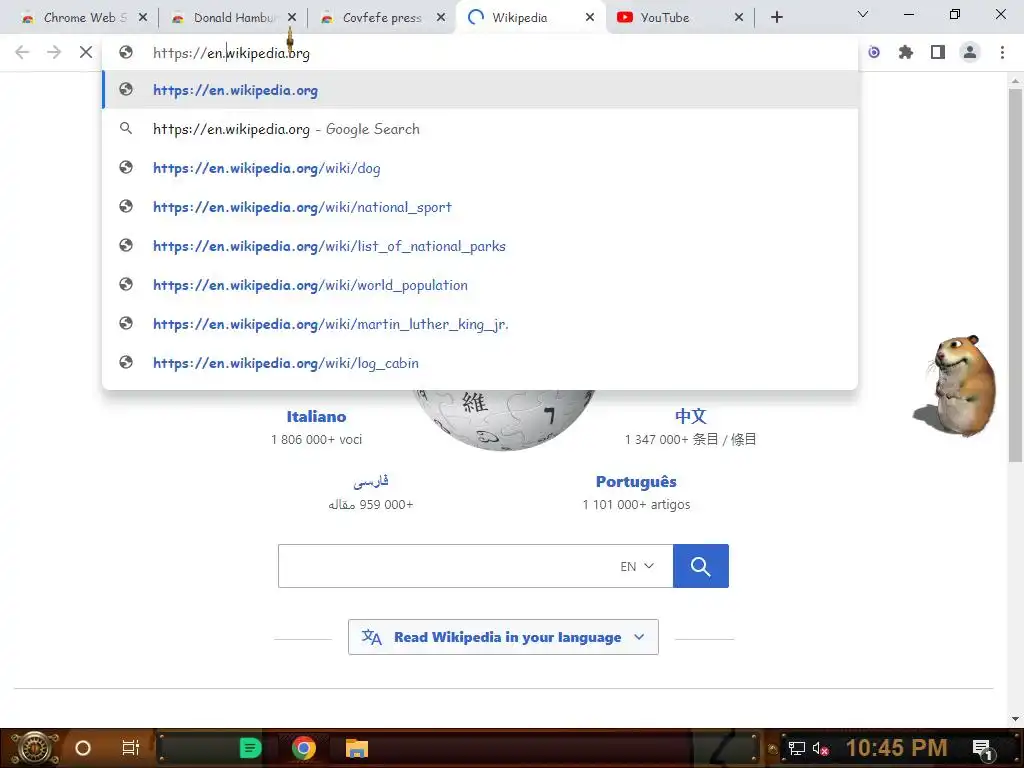Open the EN language selector
Viewport: 1024px width, 768px height.
tap(637, 566)
